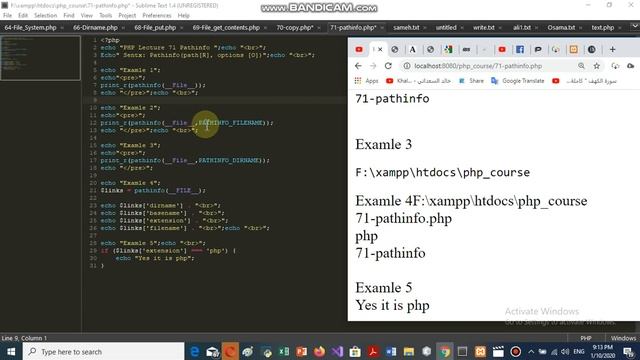Open the Windows line endings selector

tap(623, 338)
